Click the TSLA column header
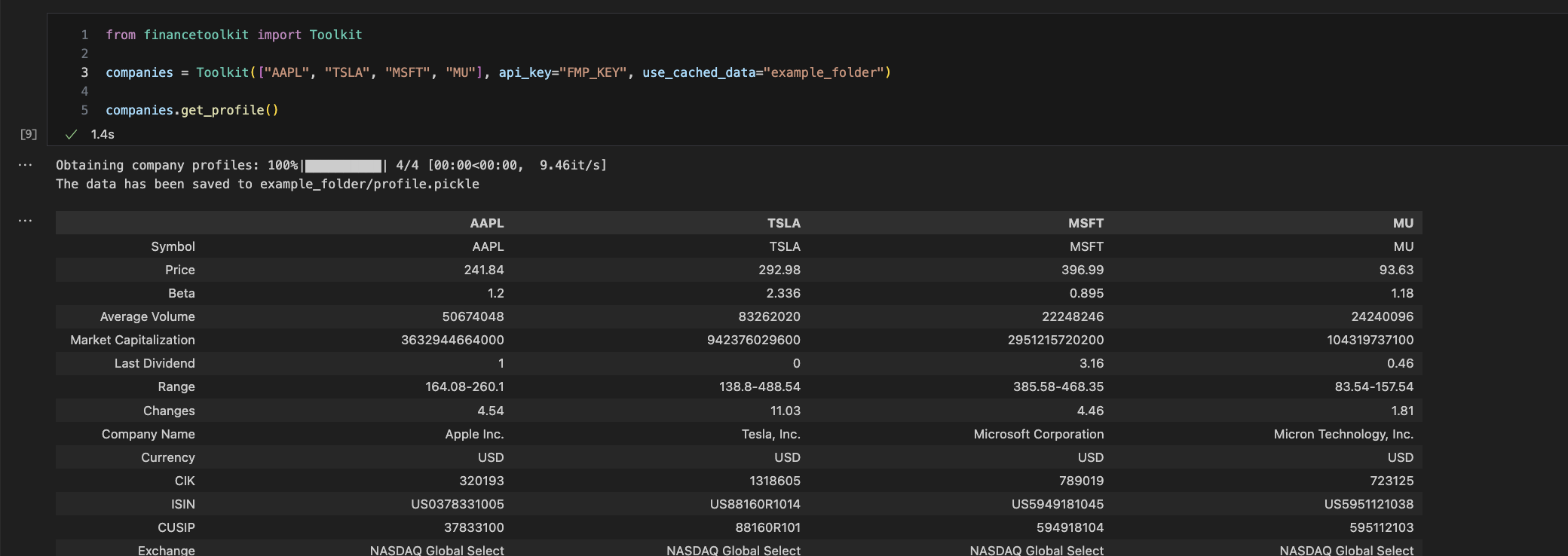The width and height of the screenshot is (1568, 556). pyautogui.click(x=784, y=223)
